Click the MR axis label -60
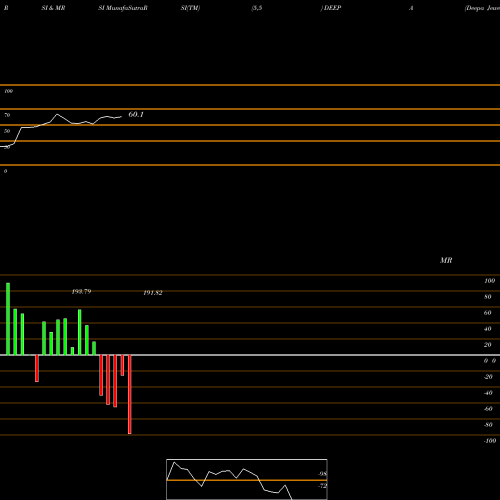This screenshot has width=500, height=500. (488, 409)
